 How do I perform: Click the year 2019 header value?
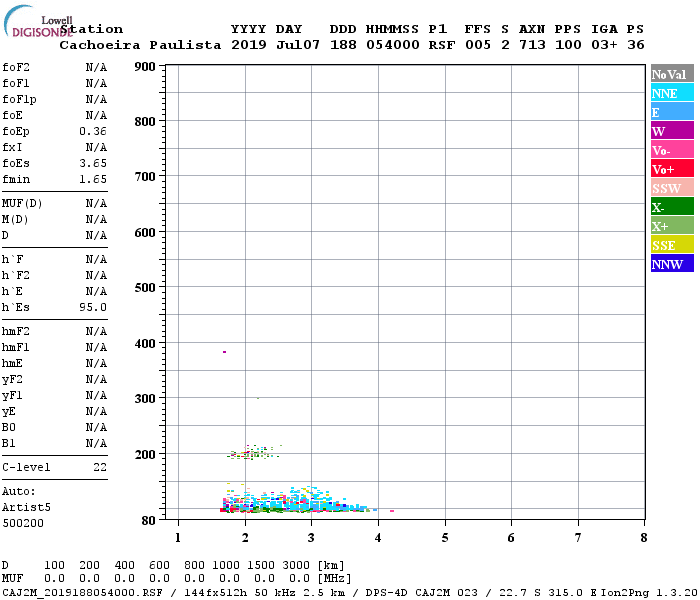click(248, 45)
